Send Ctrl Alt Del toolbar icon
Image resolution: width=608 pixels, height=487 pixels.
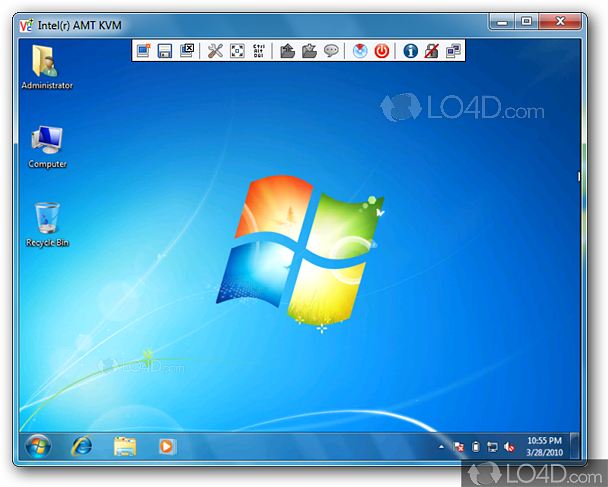point(259,51)
